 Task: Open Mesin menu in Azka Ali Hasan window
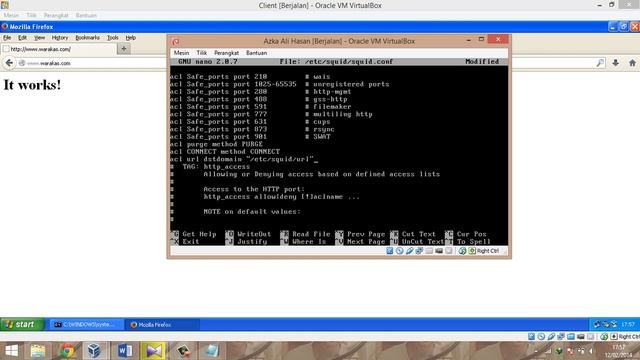click(x=181, y=53)
